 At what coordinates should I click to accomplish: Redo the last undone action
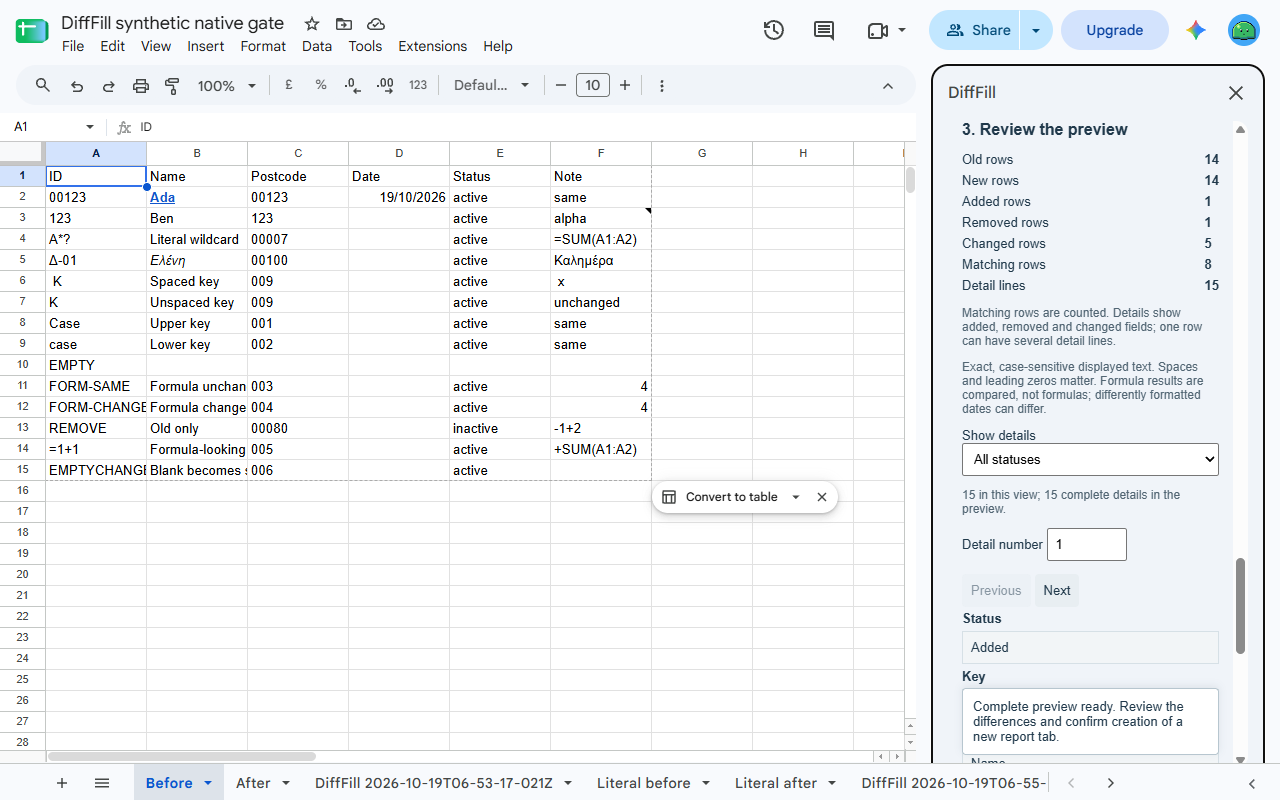click(109, 86)
